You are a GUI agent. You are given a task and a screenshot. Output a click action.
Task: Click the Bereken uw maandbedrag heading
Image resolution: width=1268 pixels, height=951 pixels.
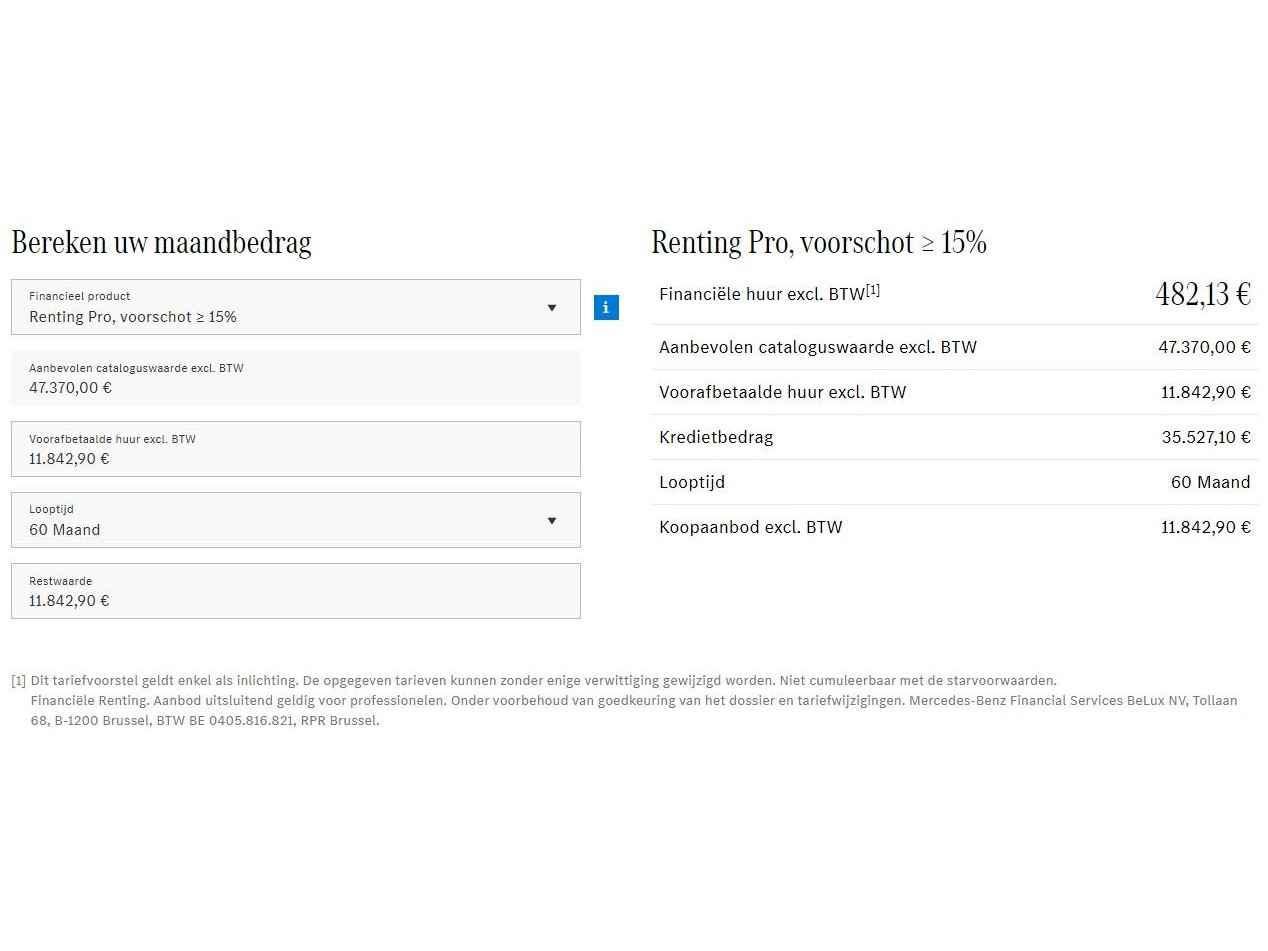(x=161, y=243)
